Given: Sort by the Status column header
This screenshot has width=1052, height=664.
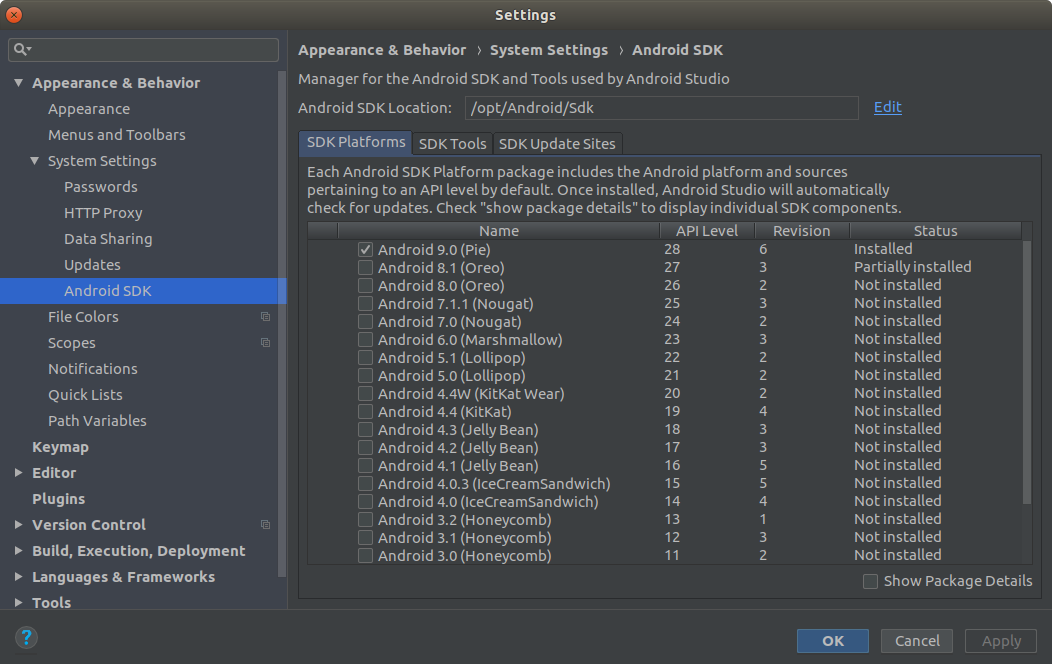Looking at the screenshot, I should click(x=935, y=231).
